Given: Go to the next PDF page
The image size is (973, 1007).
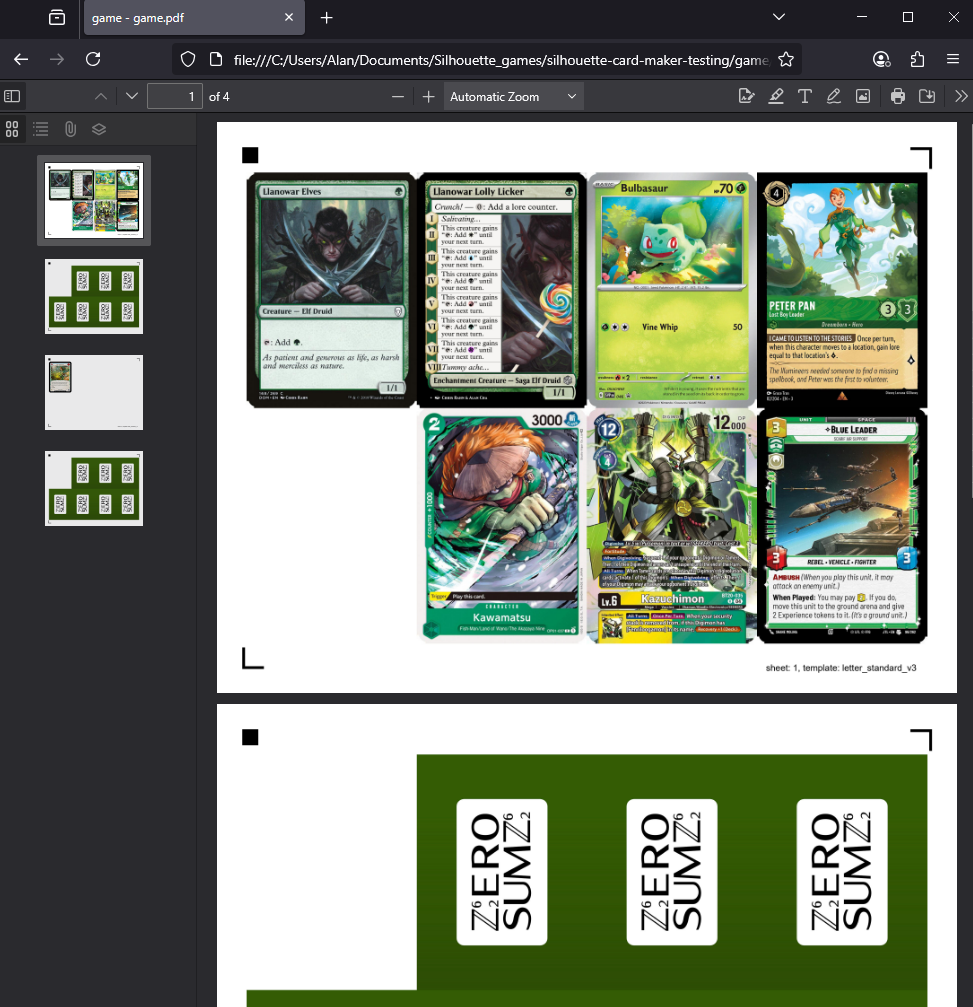Looking at the screenshot, I should pyautogui.click(x=132, y=96).
